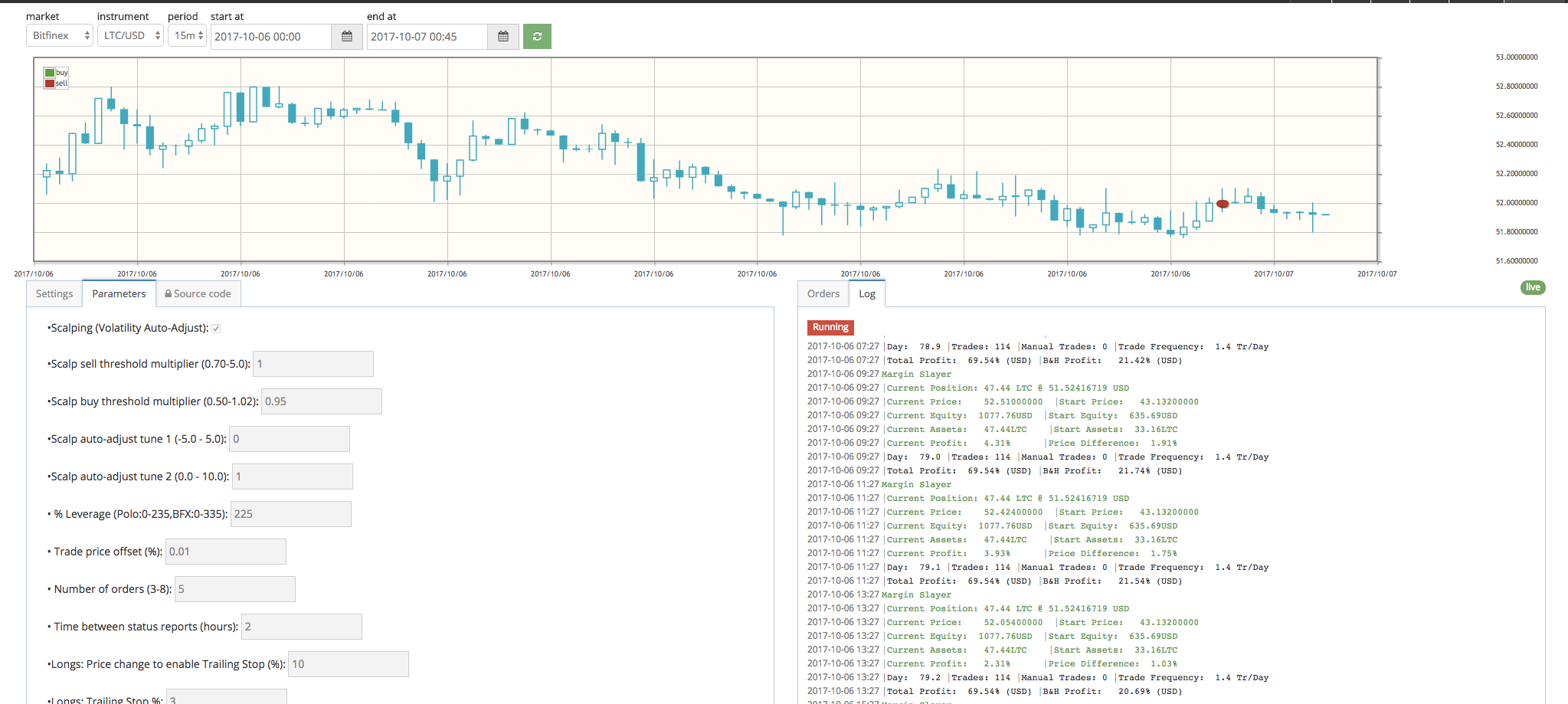The height and width of the screenshot is (704, 1568).
Task: Click the % Leverage input field
Action: click(291, 514)
